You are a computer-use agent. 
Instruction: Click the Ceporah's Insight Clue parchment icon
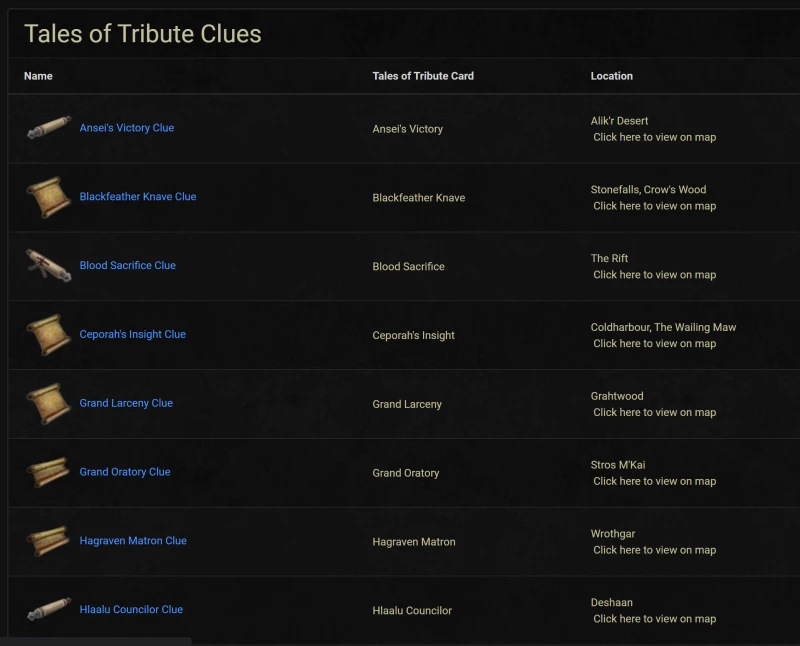49,335
